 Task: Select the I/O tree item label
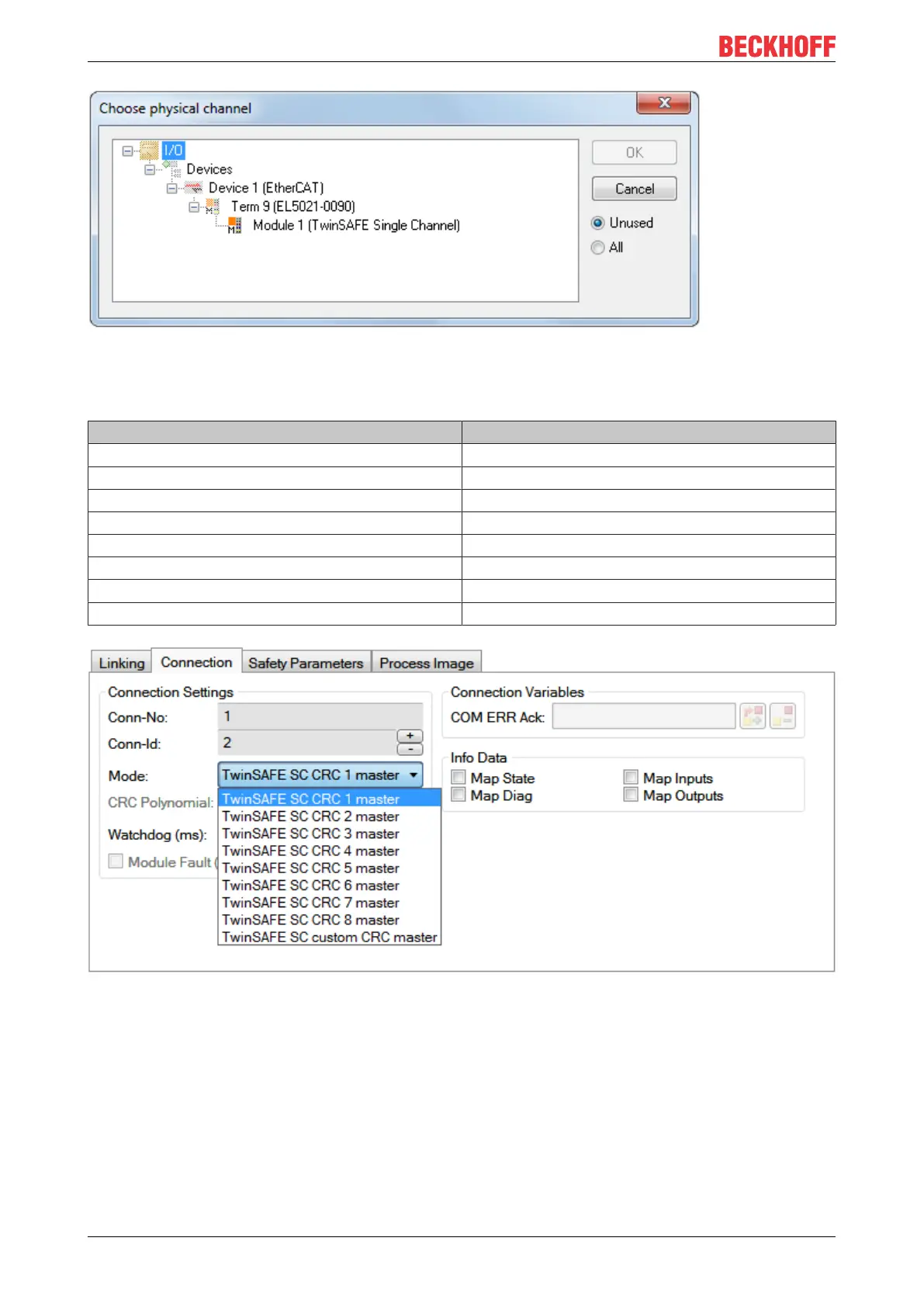173,151
